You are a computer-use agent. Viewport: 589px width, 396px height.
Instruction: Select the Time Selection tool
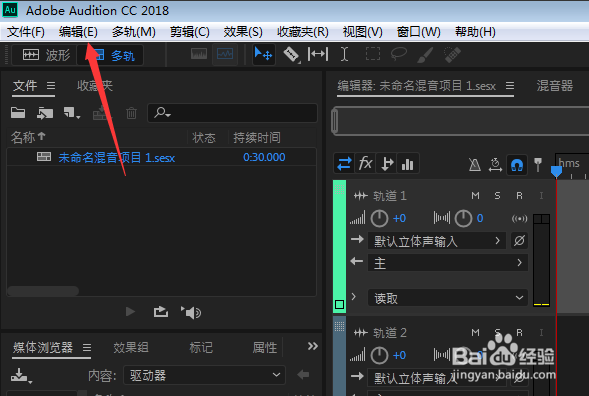(344, 54)
